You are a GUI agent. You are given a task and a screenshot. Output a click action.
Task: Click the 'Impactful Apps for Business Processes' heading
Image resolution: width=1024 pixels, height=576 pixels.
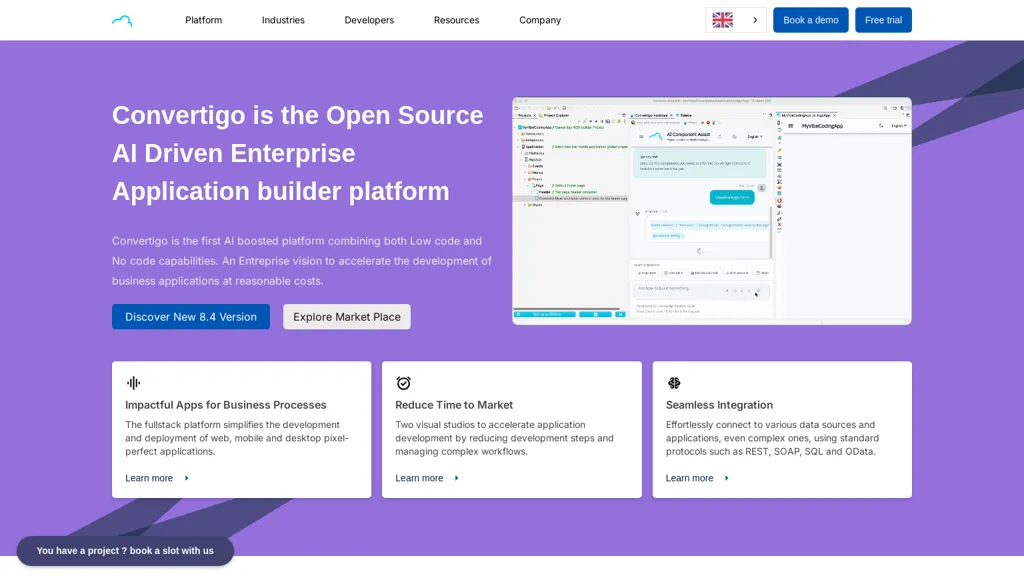click(x=226, y=405)
